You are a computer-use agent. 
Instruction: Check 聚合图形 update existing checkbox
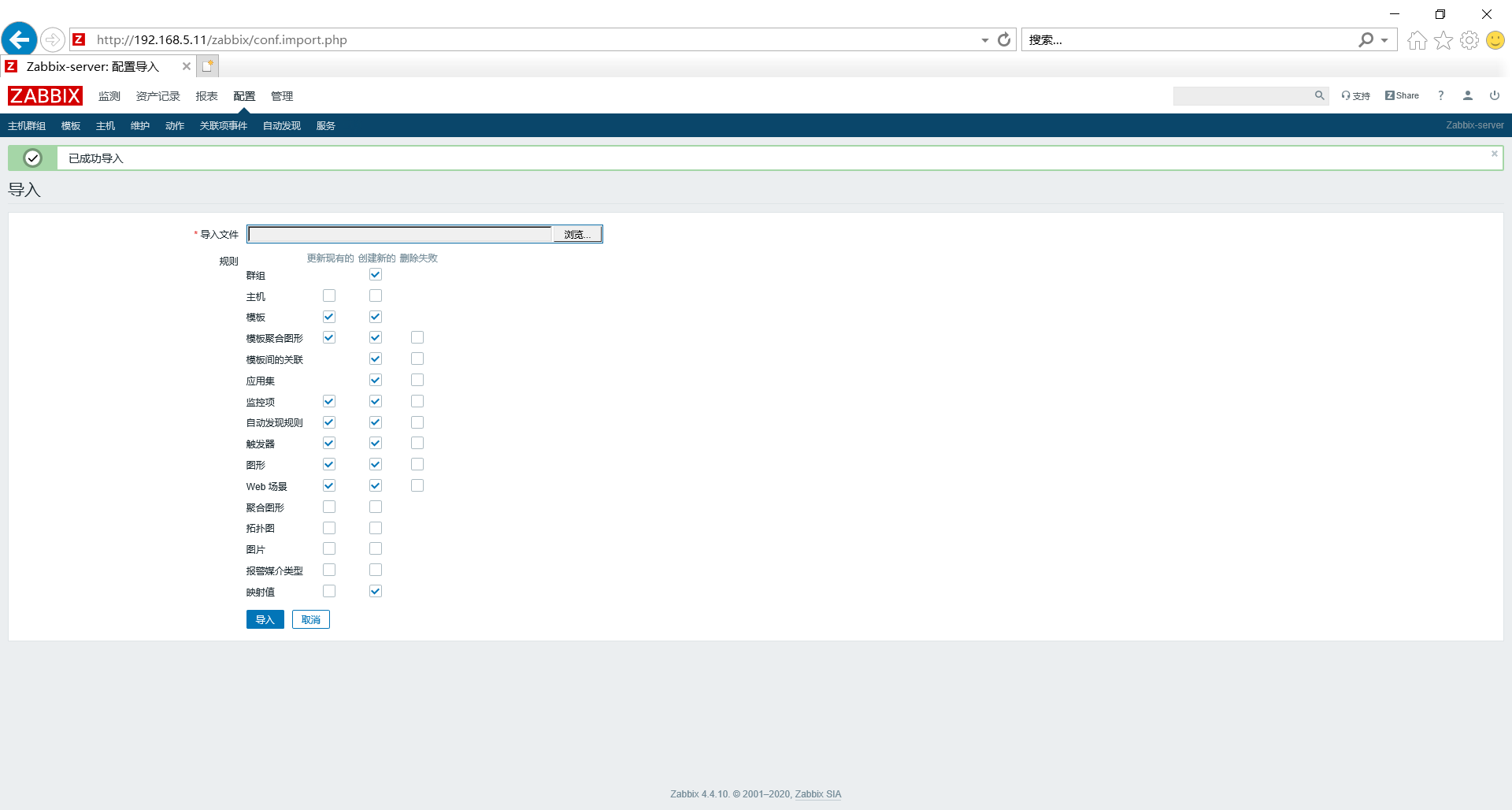329,507
